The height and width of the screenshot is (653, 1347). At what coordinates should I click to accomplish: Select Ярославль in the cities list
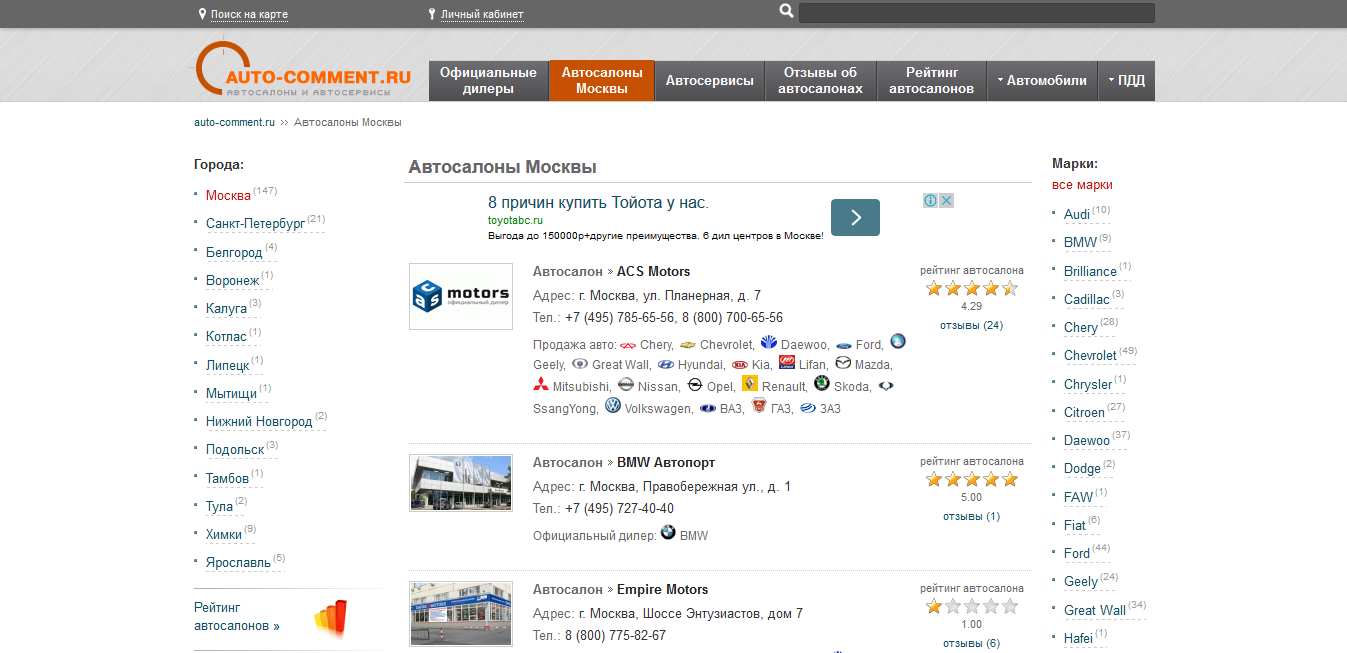[x=238, y=563]
